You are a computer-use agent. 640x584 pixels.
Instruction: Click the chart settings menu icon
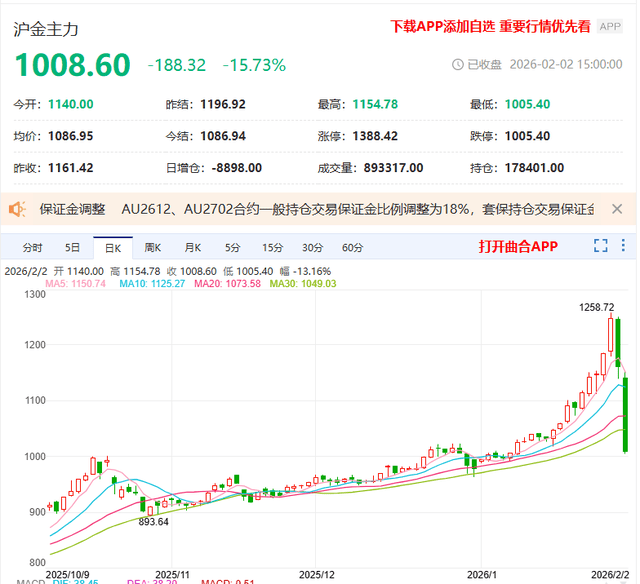623,246
